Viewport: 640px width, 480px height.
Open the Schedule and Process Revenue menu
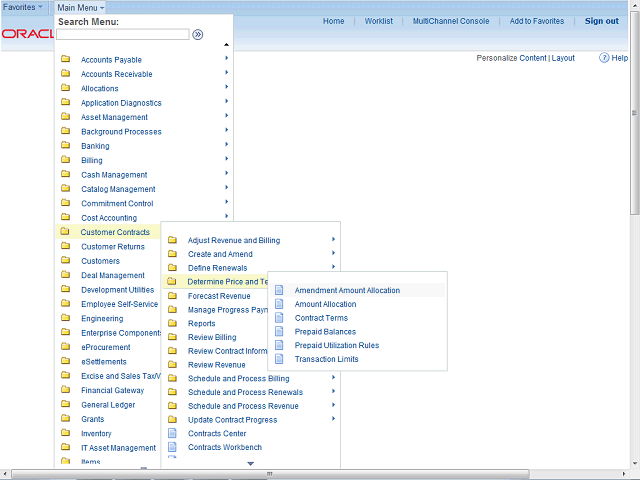tap(243, 406)
